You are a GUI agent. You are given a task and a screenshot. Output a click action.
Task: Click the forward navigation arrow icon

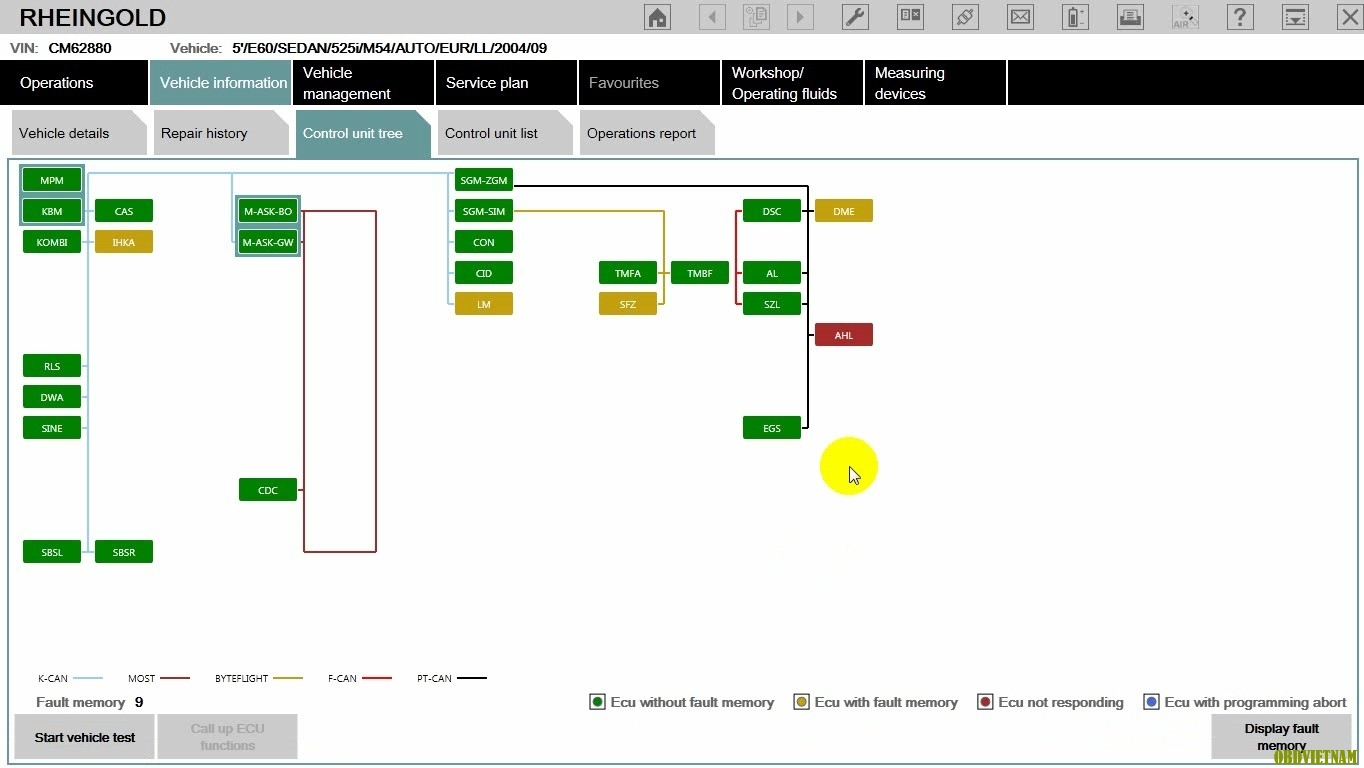click(800, 17)
